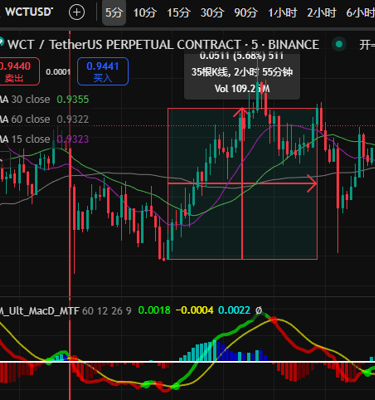Screen dimensions: 375x400
Task: Click the purple 0.9323 MA 15 value
Action: coord(73,139)
